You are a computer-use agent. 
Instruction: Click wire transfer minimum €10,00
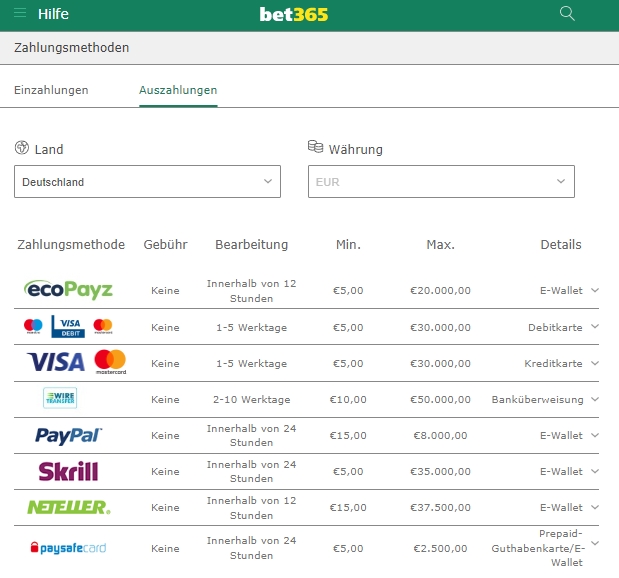pos(348,400)
